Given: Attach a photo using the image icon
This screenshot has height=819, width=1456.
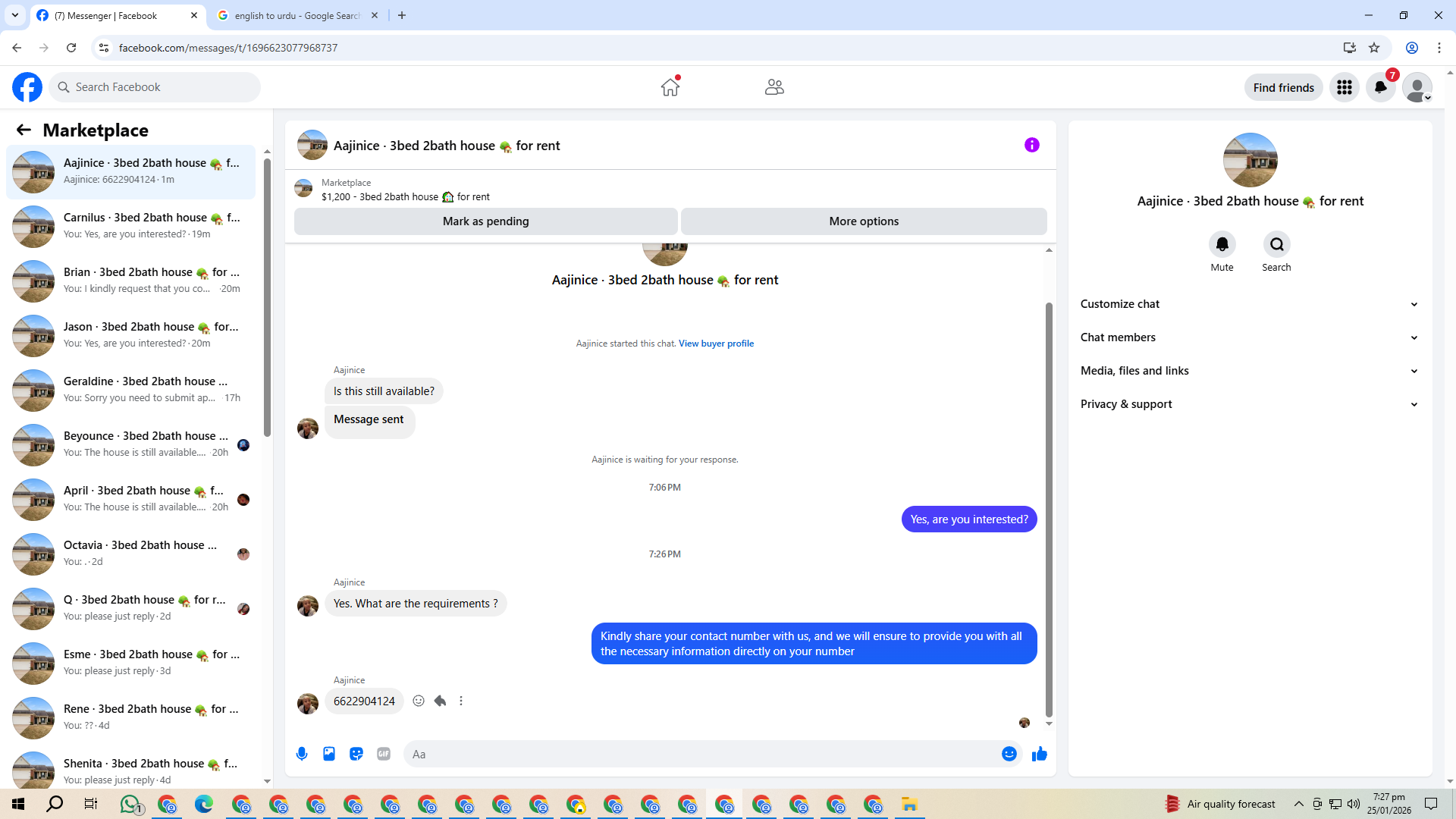Looking at the screenshot, I should click(x=329, y=754).
